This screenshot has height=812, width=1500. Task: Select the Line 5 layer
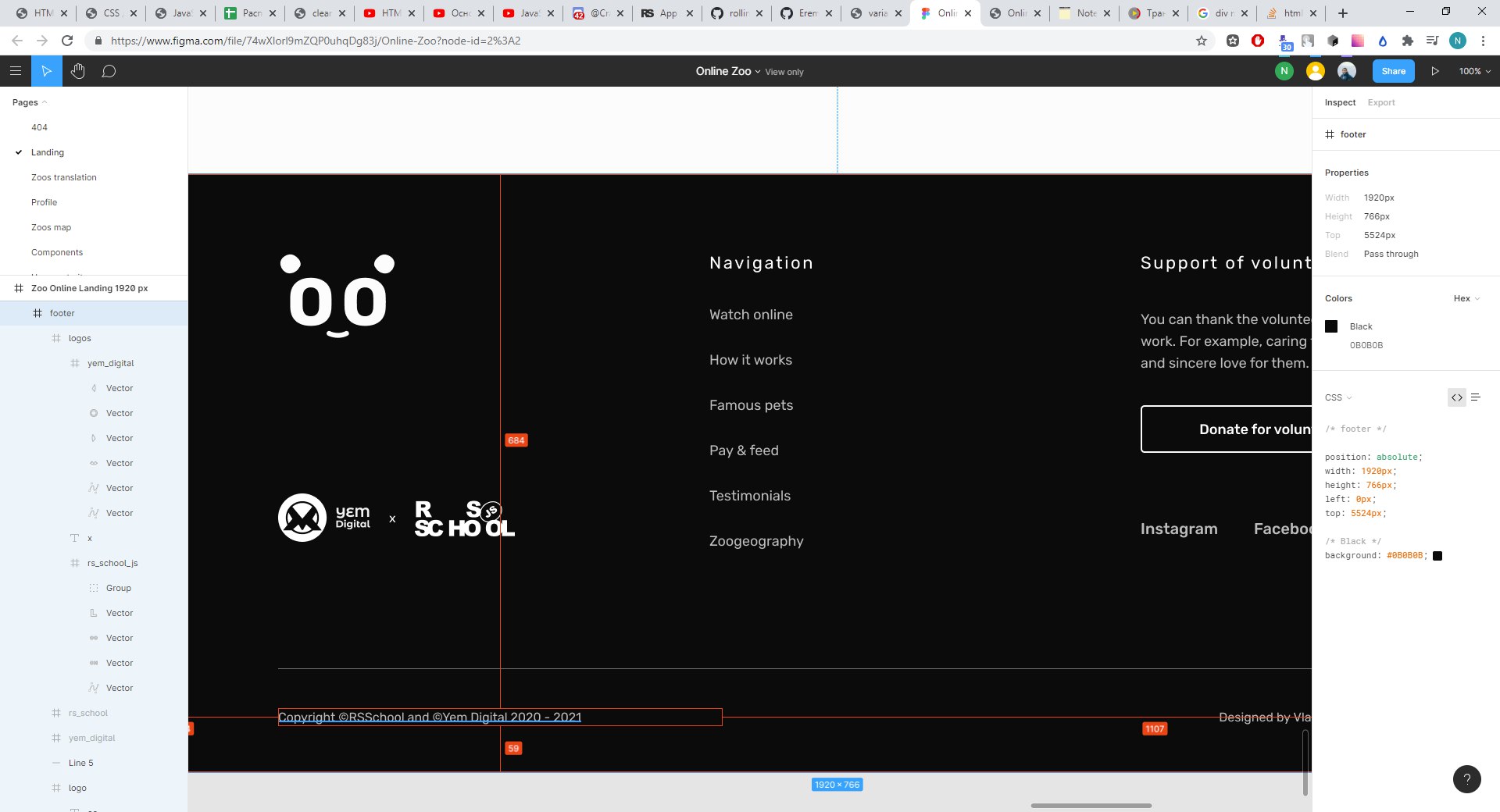[94, 763]
